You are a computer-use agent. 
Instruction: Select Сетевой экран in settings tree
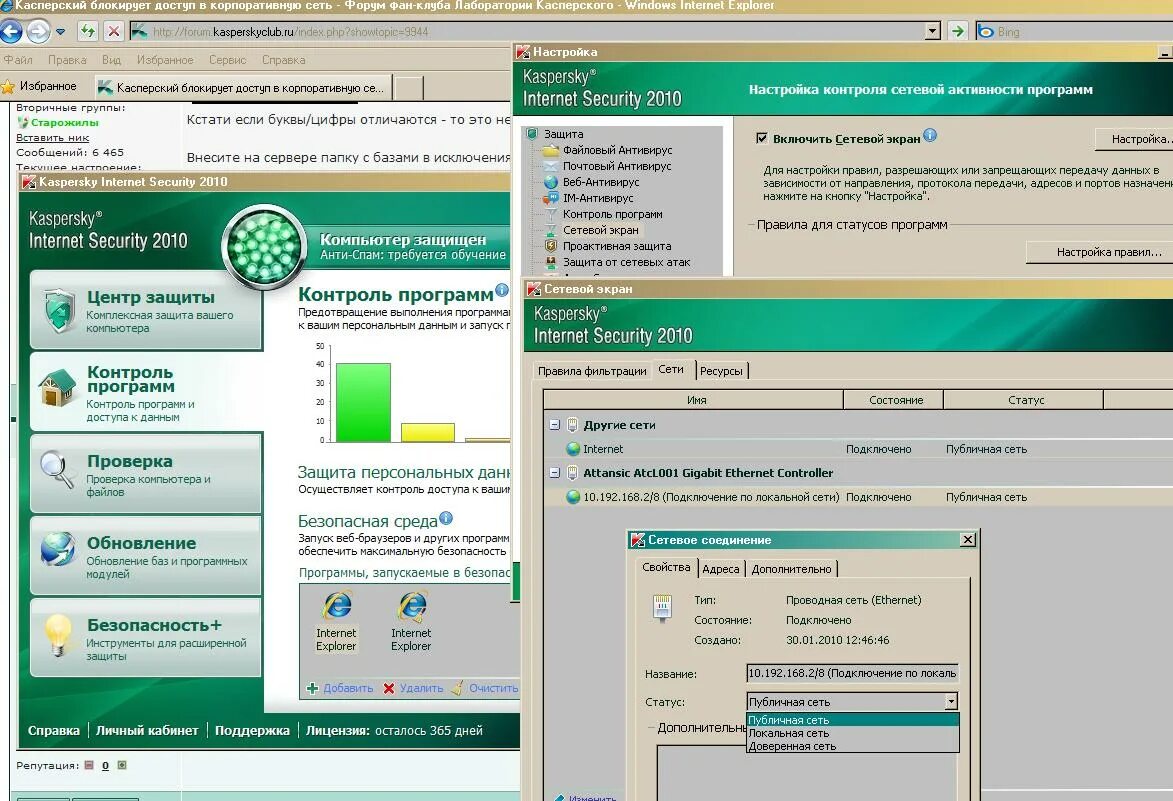[601, 230]
